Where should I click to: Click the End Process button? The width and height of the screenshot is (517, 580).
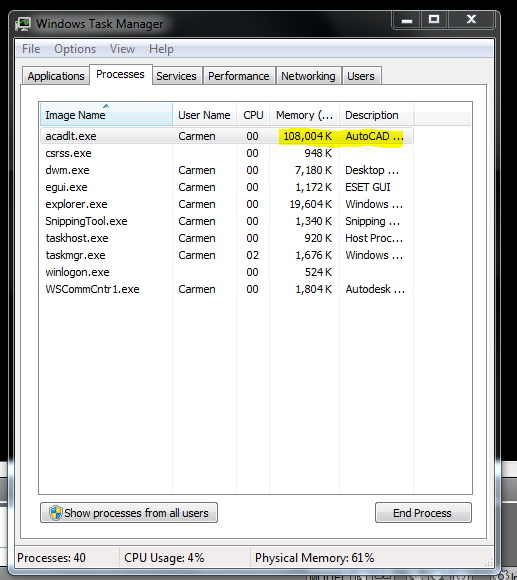(x=423, y=513)
